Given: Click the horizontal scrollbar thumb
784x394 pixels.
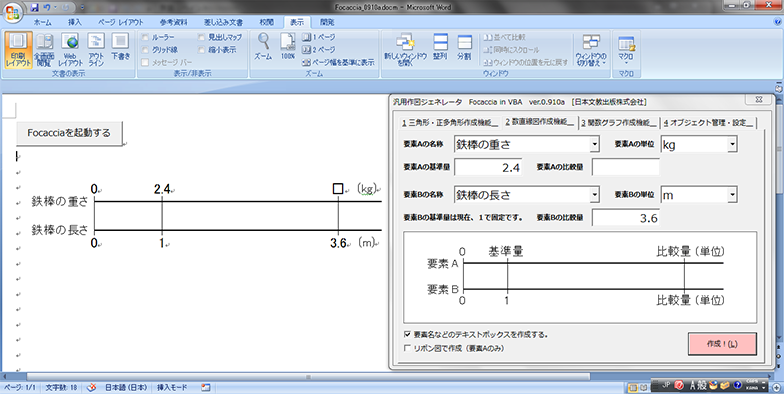Looking at the screenshot, I should (308, 376).
